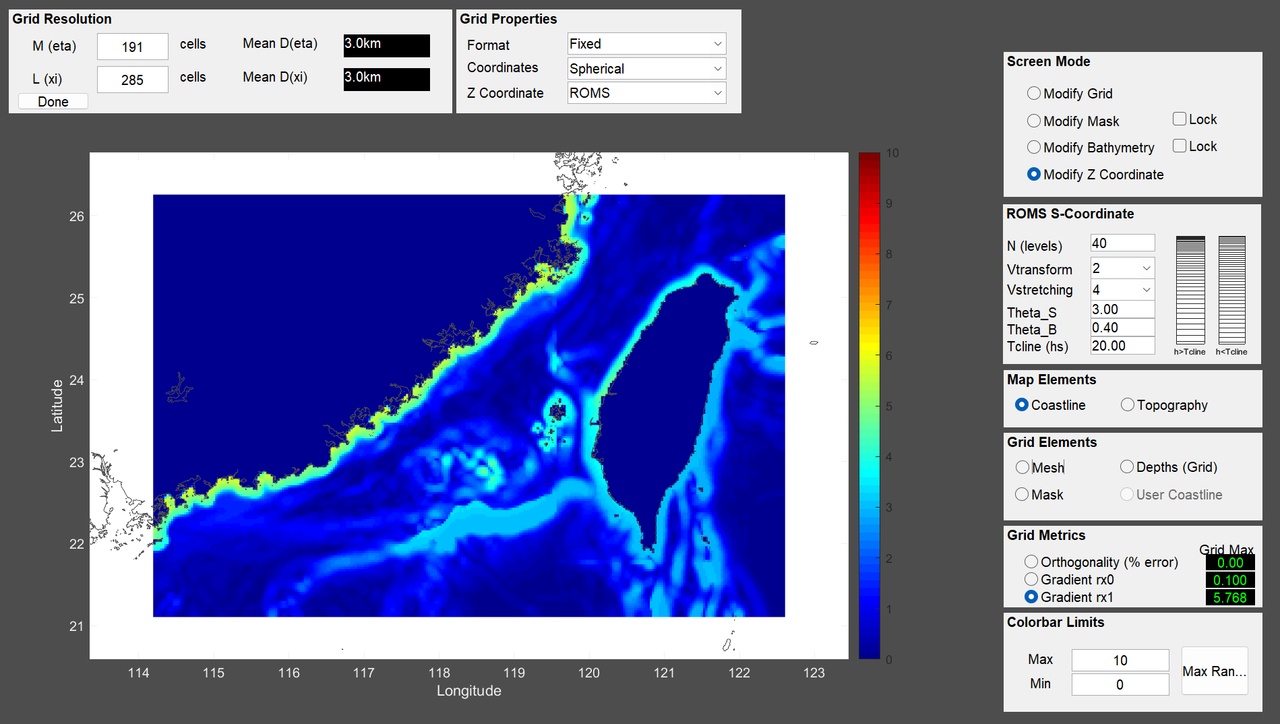Edit the colorbar Min field
1280x724 pixels.
click(1120, 685)
